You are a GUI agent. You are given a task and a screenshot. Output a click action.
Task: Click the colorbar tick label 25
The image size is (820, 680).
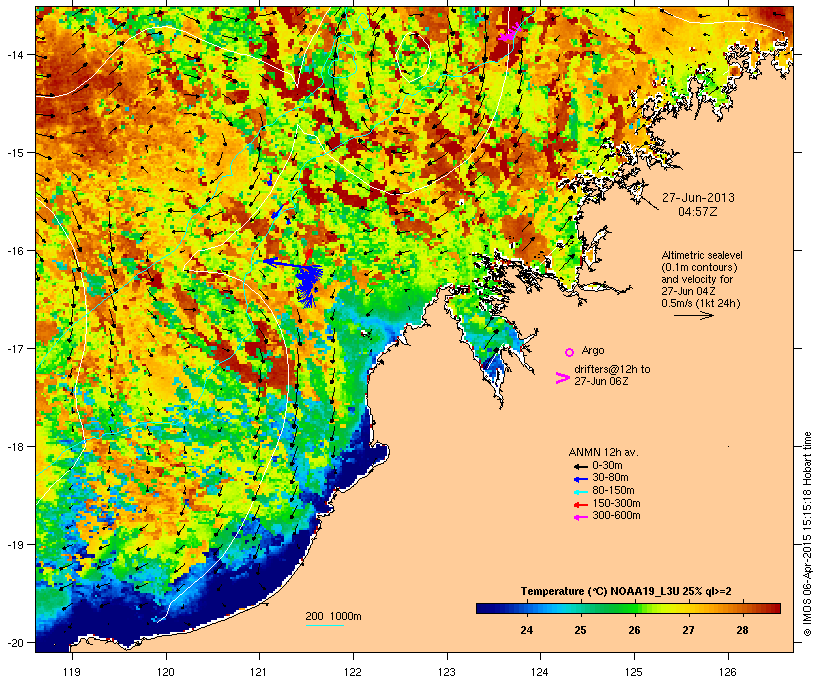click(580, 630)
